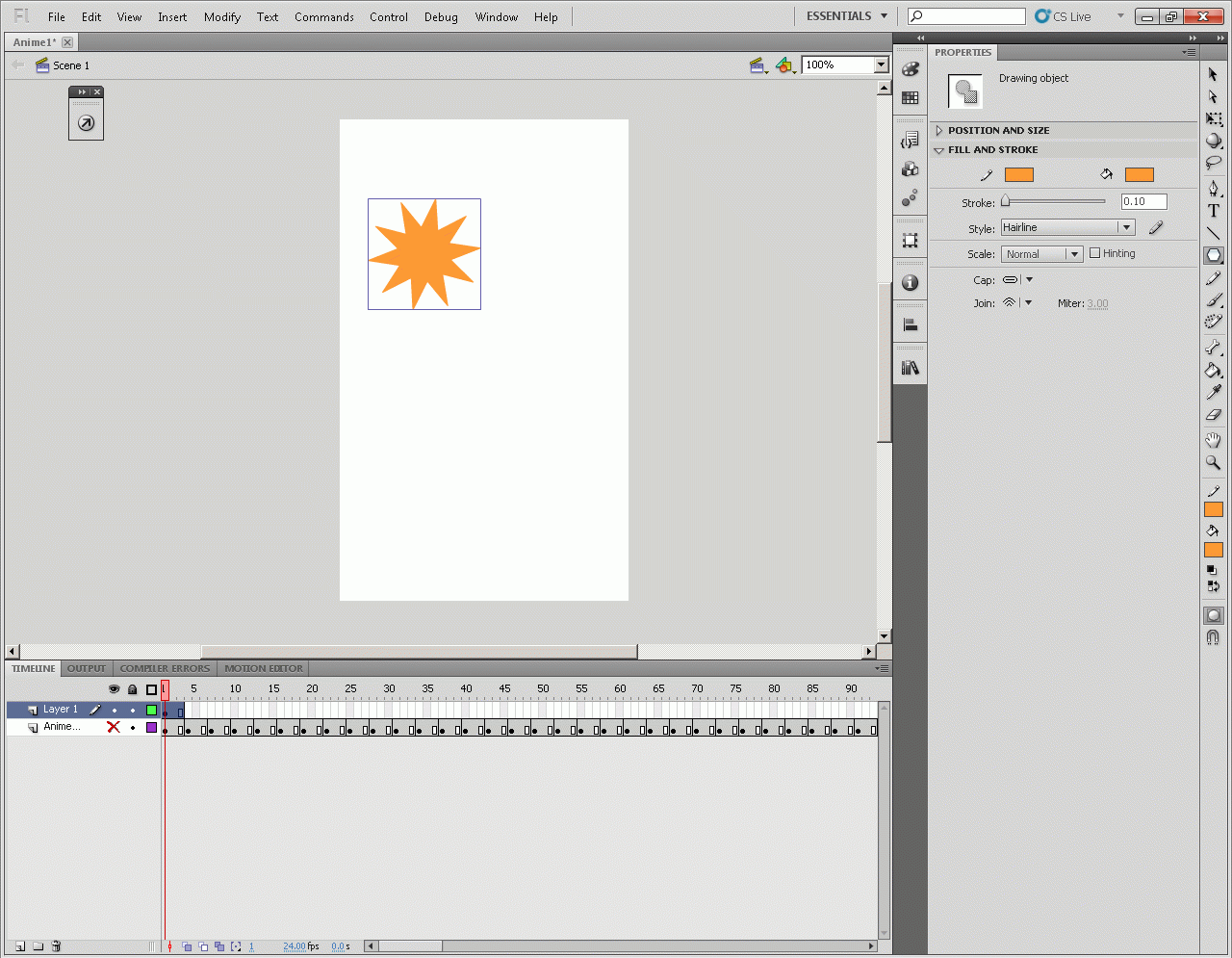This screenshot has height=958, width=1232.
Task: Toggle Snap to Objects magnet
Action: click(1213, 637)
